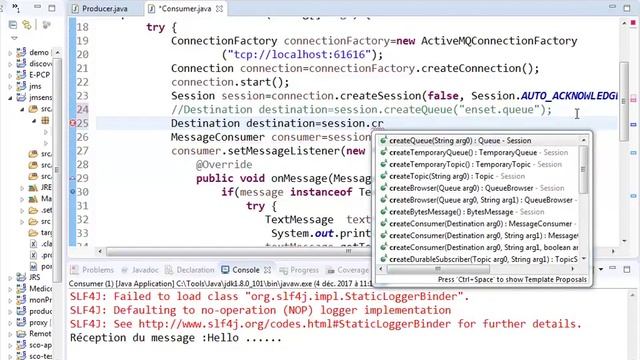The image size is (640, 360).
Task: Toggle Link with Editor icon
Action: 27,25
